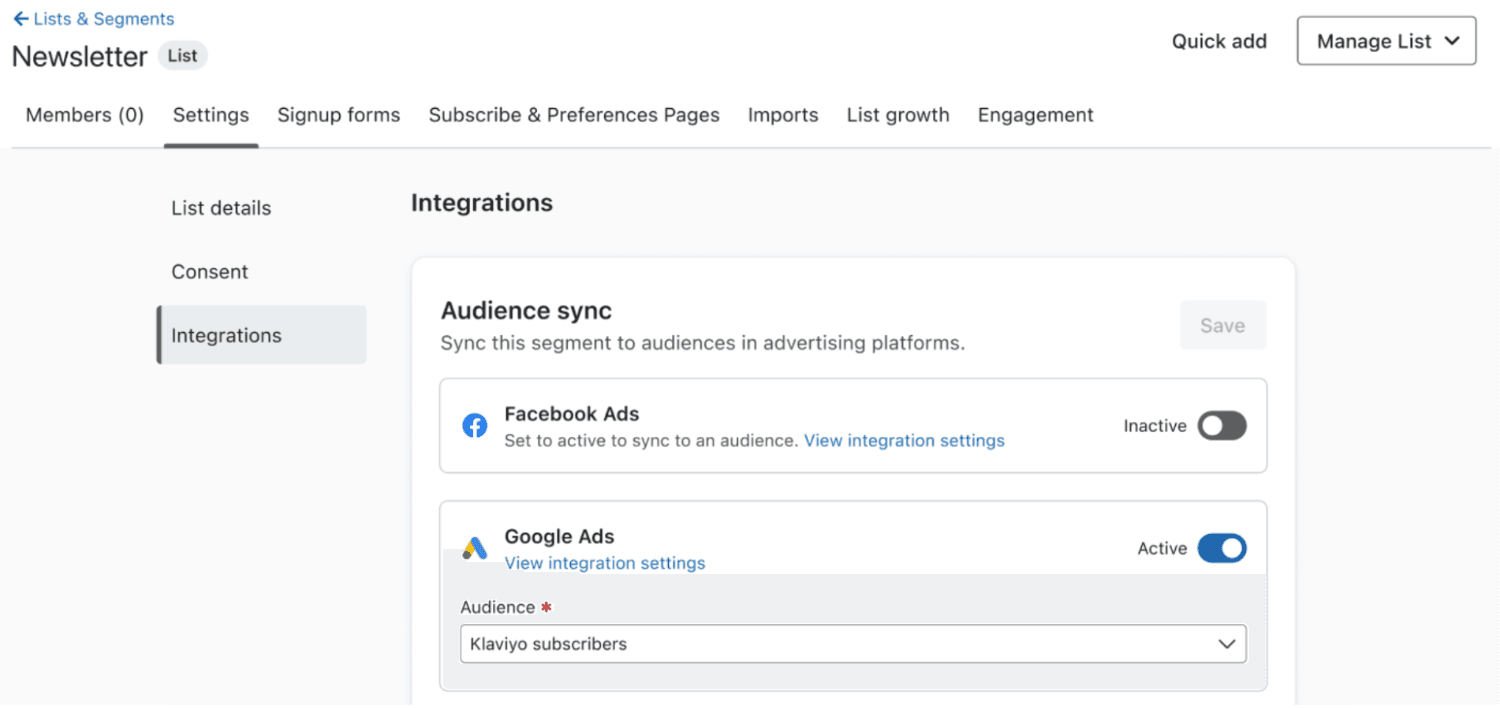Open the Signup forms tab
This screenshot has height=708, width=1500.
339,115
